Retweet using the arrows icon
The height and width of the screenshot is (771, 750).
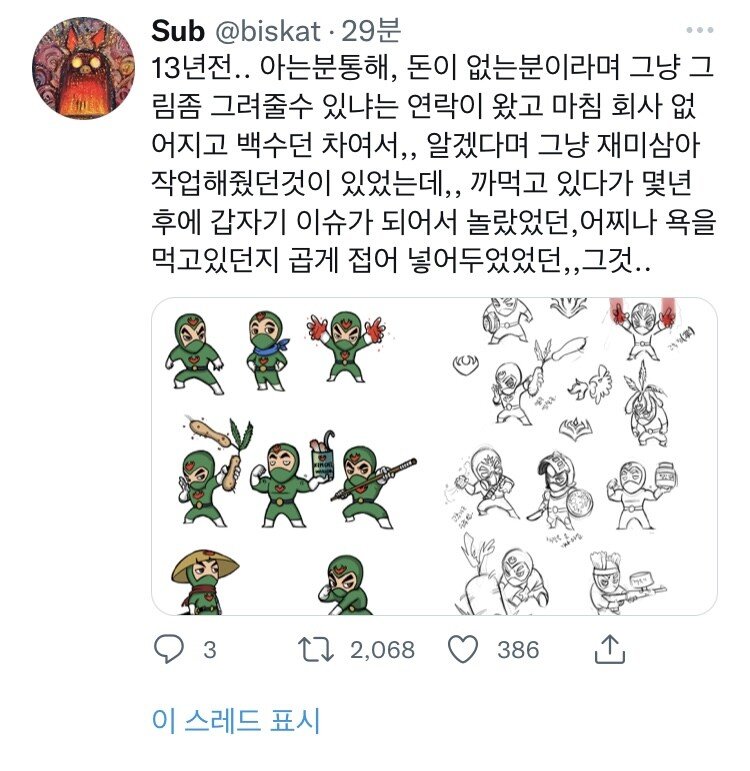point(316,650)
